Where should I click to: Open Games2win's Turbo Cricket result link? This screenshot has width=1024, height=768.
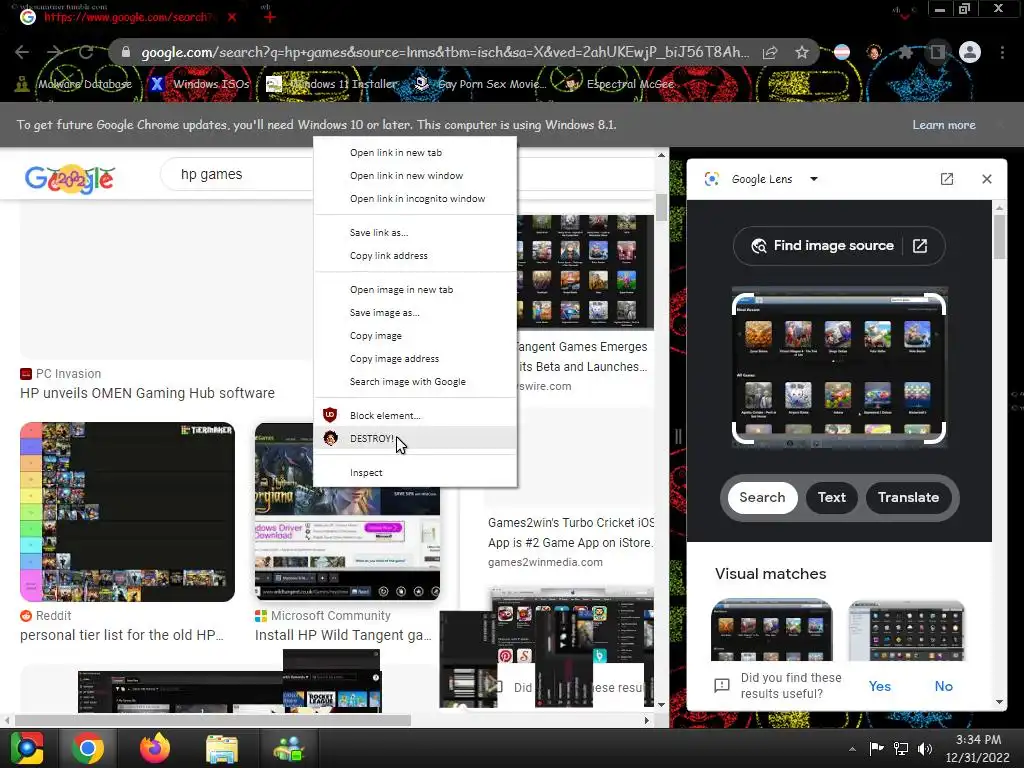pos(571,532)
